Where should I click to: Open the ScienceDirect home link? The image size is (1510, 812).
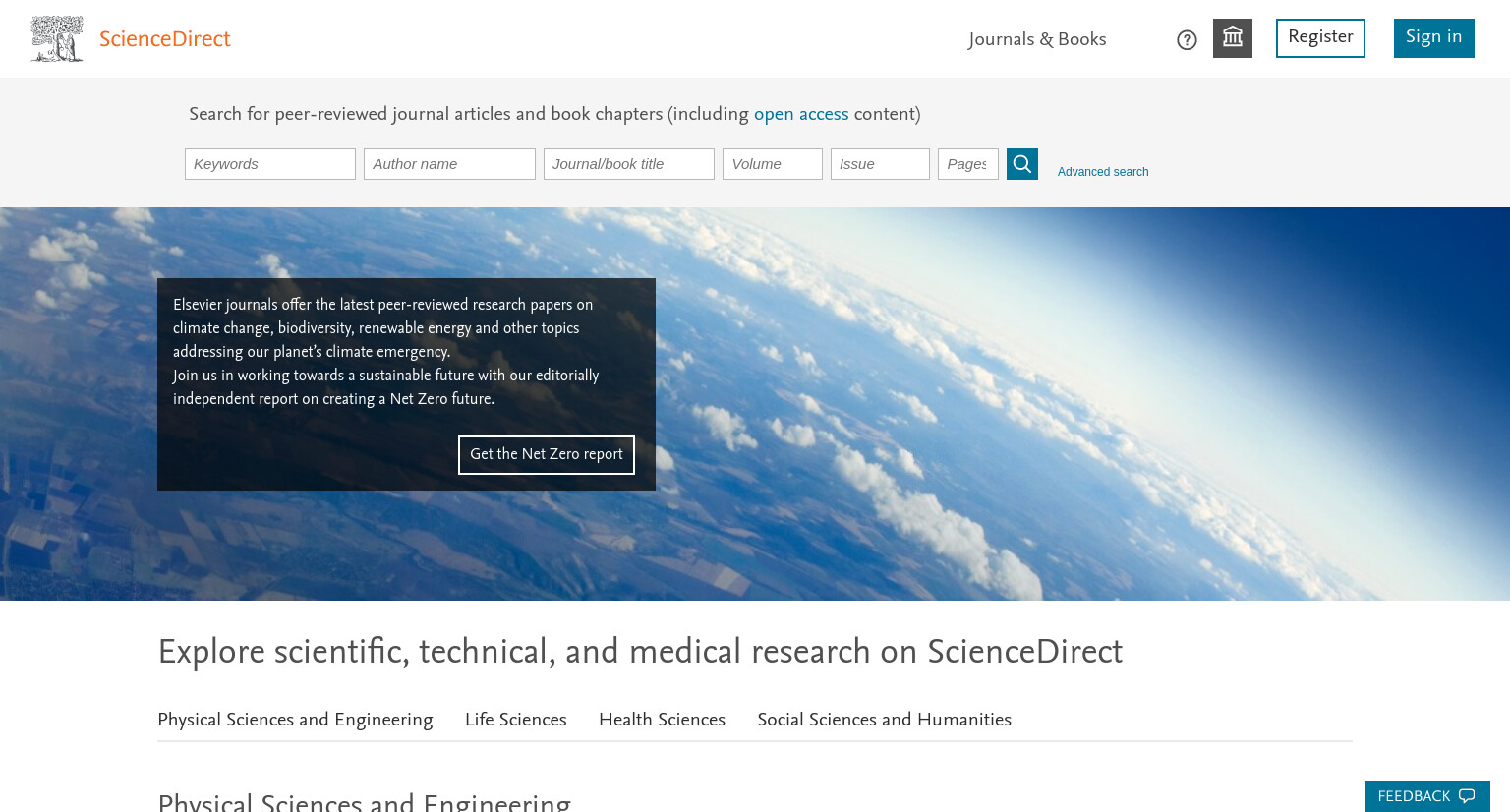[x=164, y=39]
